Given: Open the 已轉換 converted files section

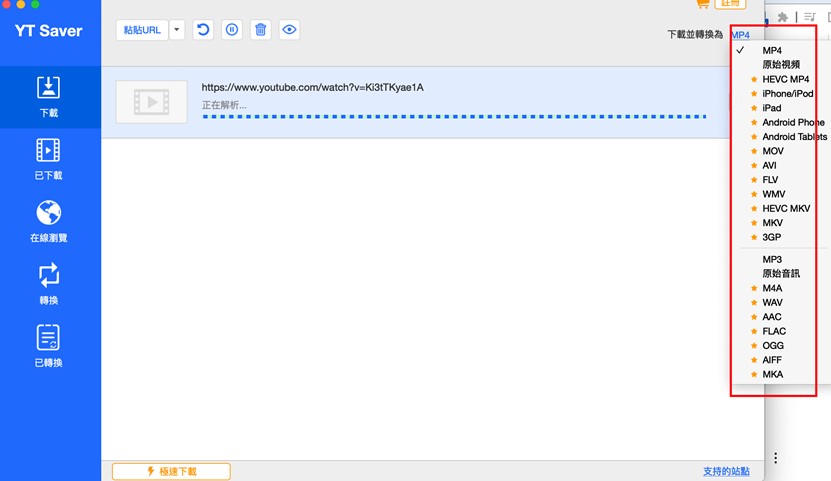Looking at the screenshot, I should pos(48,347).
